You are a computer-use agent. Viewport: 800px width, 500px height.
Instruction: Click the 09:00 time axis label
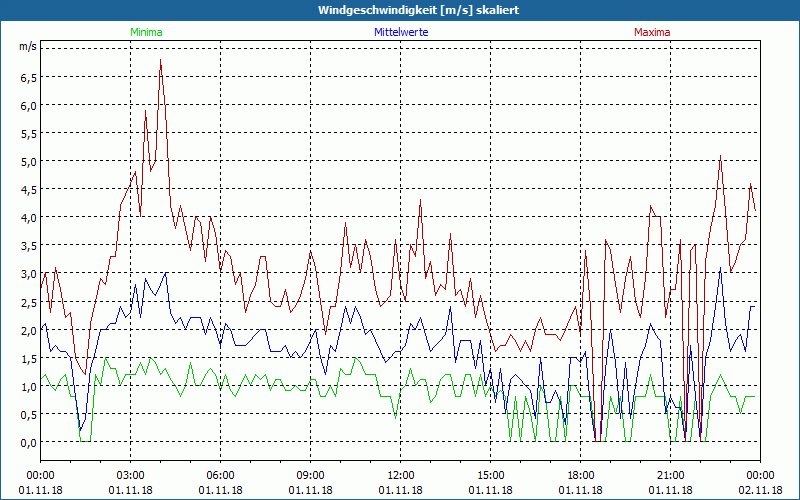[x=310, y=476]
